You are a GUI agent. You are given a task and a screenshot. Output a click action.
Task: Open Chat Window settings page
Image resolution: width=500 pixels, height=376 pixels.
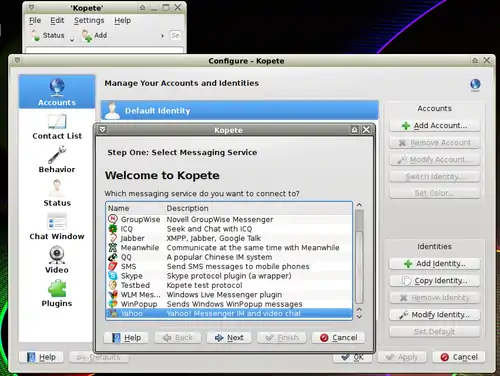click(x=57, y=227)
